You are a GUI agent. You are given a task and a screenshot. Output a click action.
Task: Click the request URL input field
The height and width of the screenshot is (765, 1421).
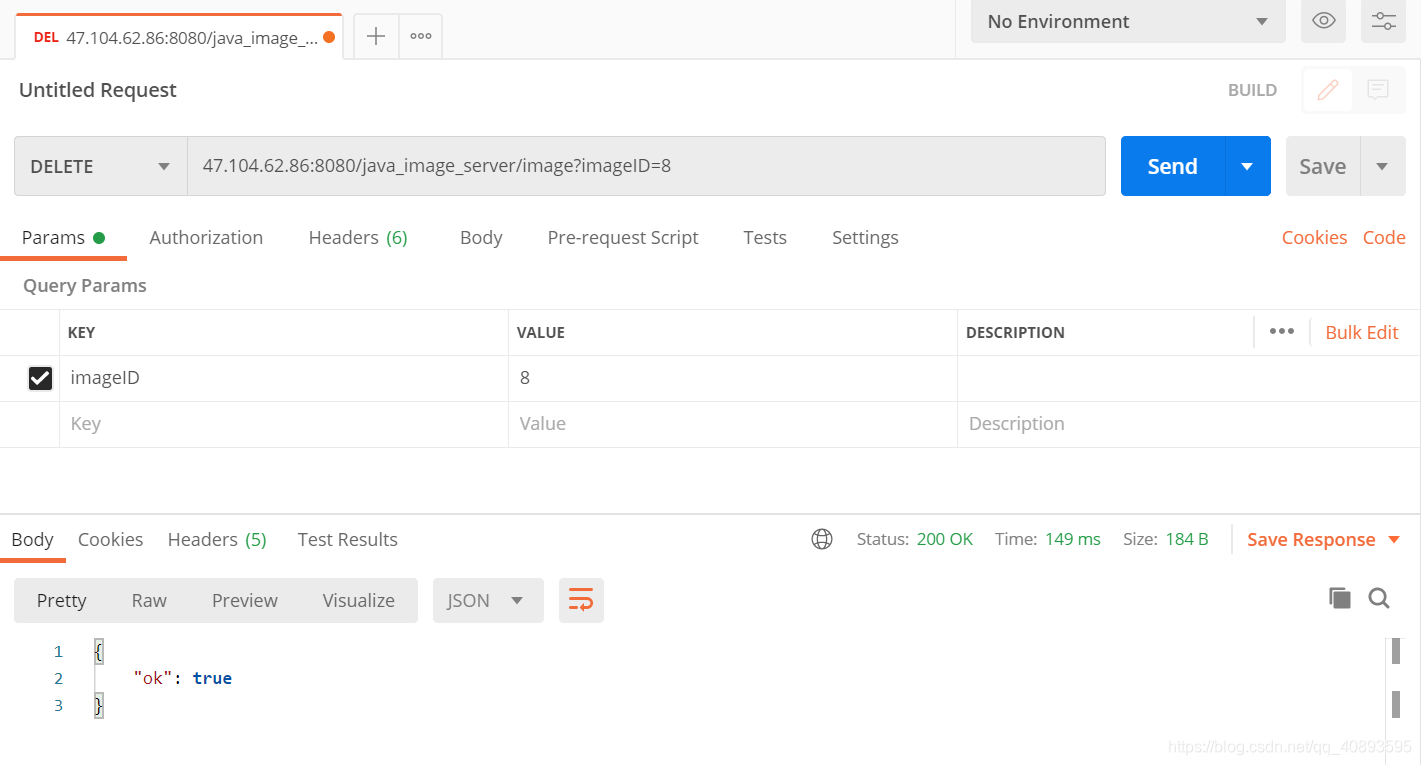coord(646,166)
